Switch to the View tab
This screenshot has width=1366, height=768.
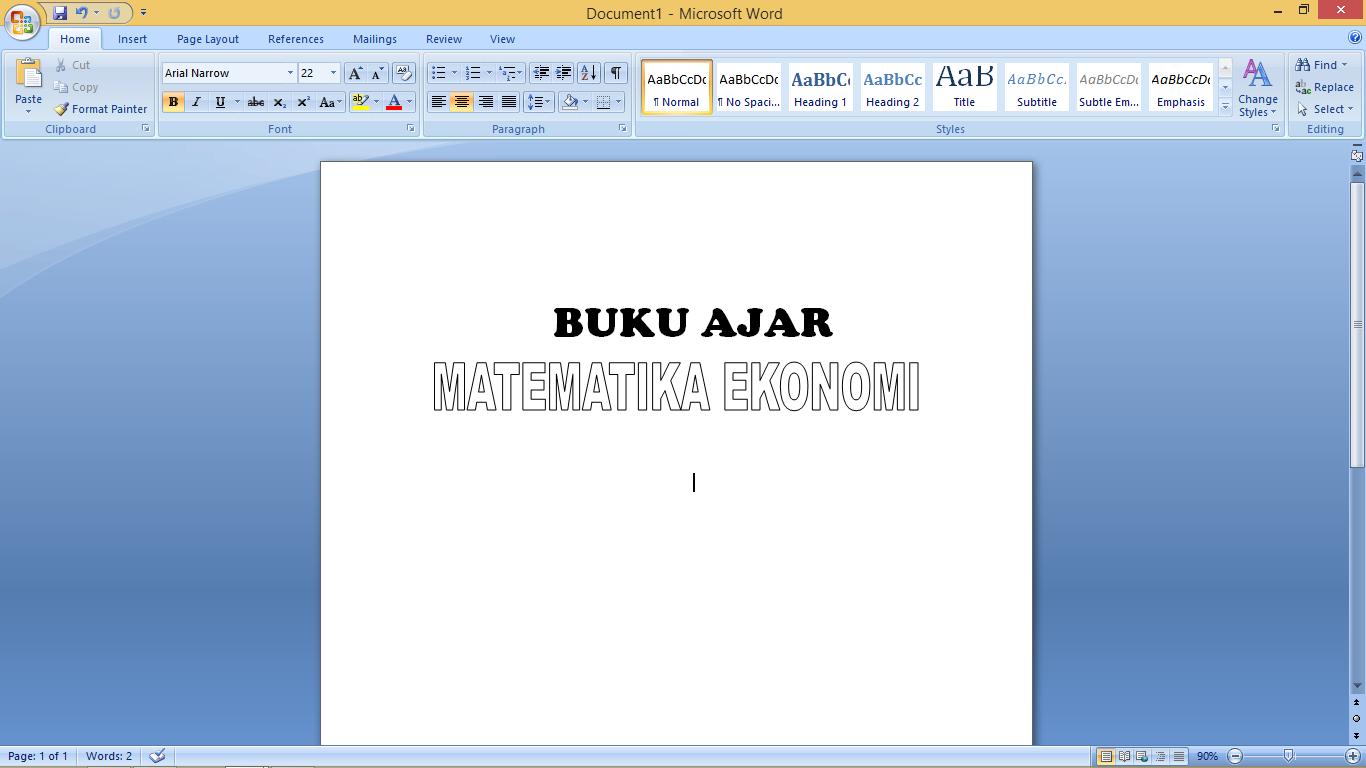click(x=503, y=39)
